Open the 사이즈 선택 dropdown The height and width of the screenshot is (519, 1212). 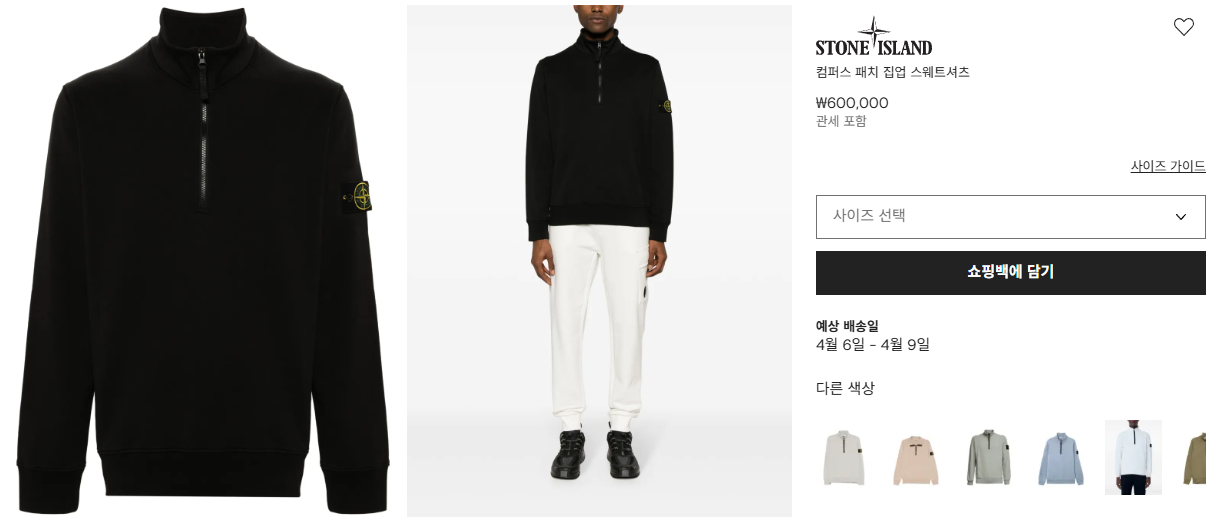[1010, 216]
